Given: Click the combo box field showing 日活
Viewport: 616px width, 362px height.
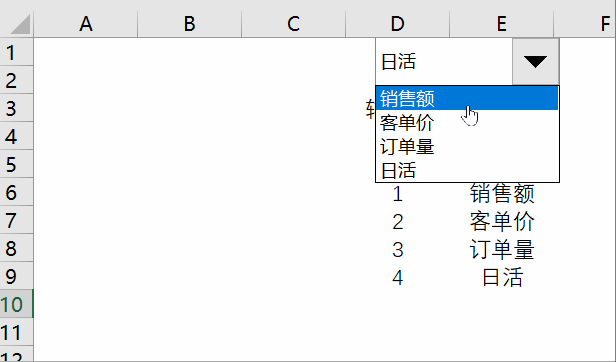Looking at the screenshot, I should pos(444,62).
